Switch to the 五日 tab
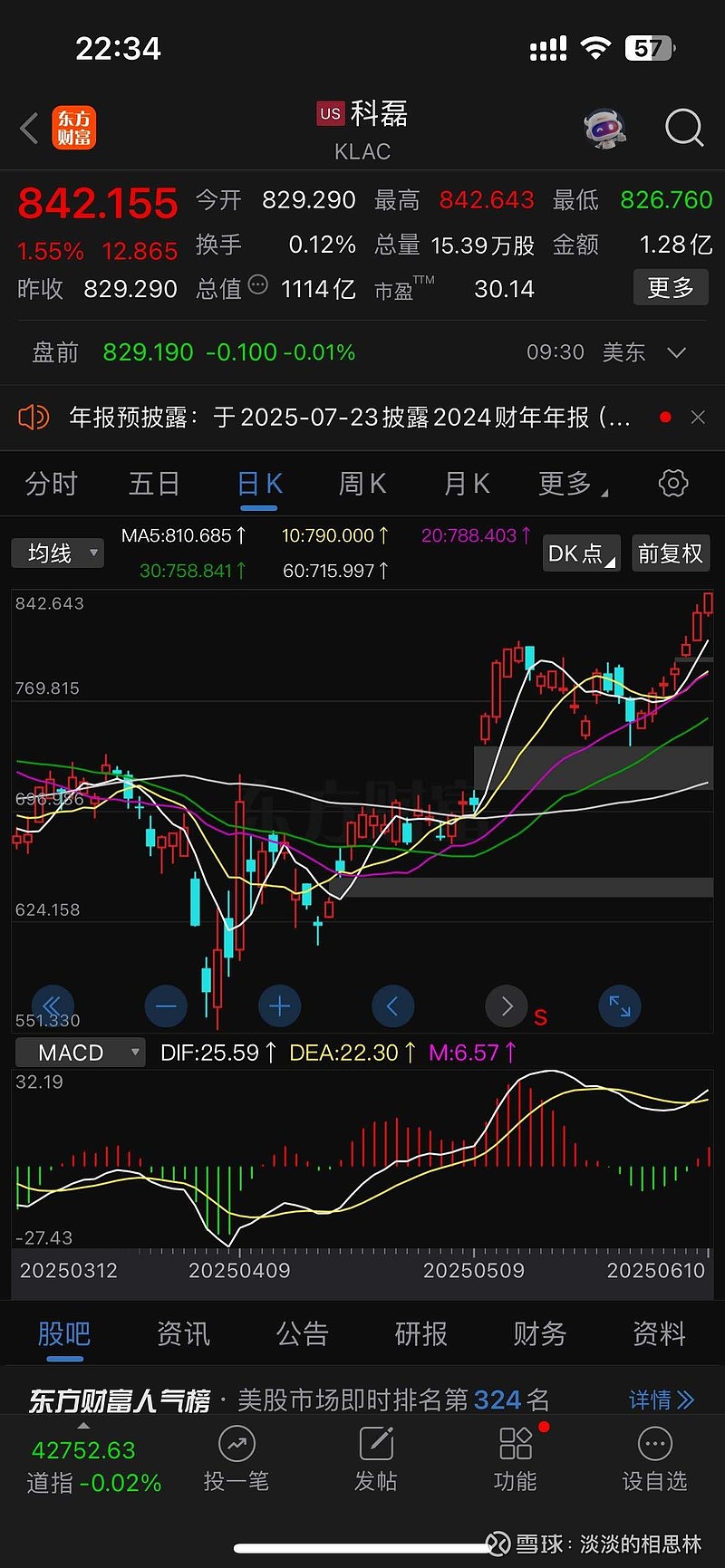 pos(154,484)
